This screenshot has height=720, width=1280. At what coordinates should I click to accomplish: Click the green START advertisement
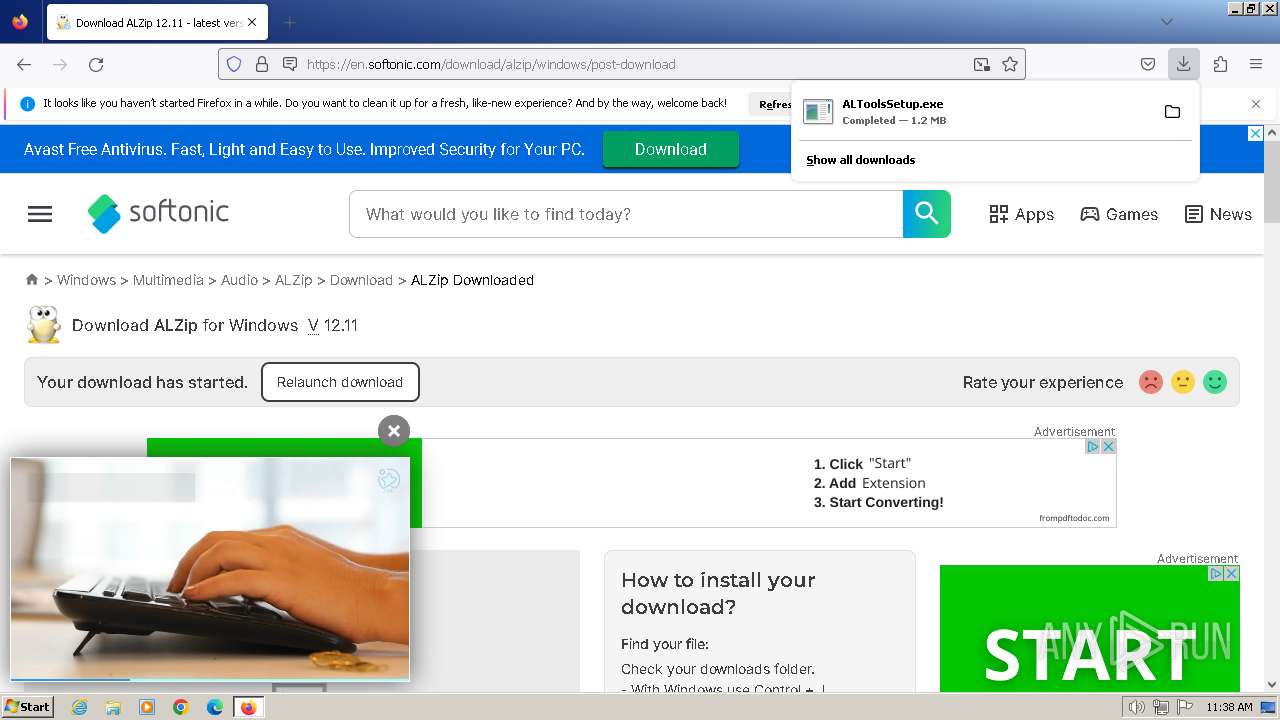coord(1090,628)
